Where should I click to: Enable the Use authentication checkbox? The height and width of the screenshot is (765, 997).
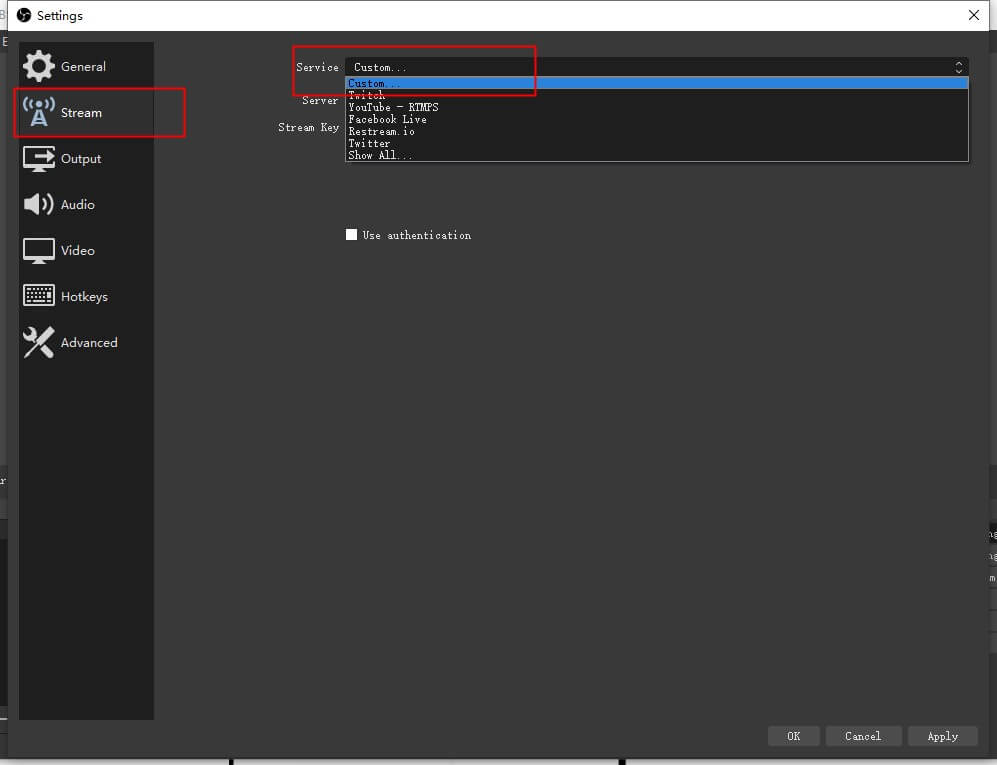pyautogui.click(x=351, y=235)
